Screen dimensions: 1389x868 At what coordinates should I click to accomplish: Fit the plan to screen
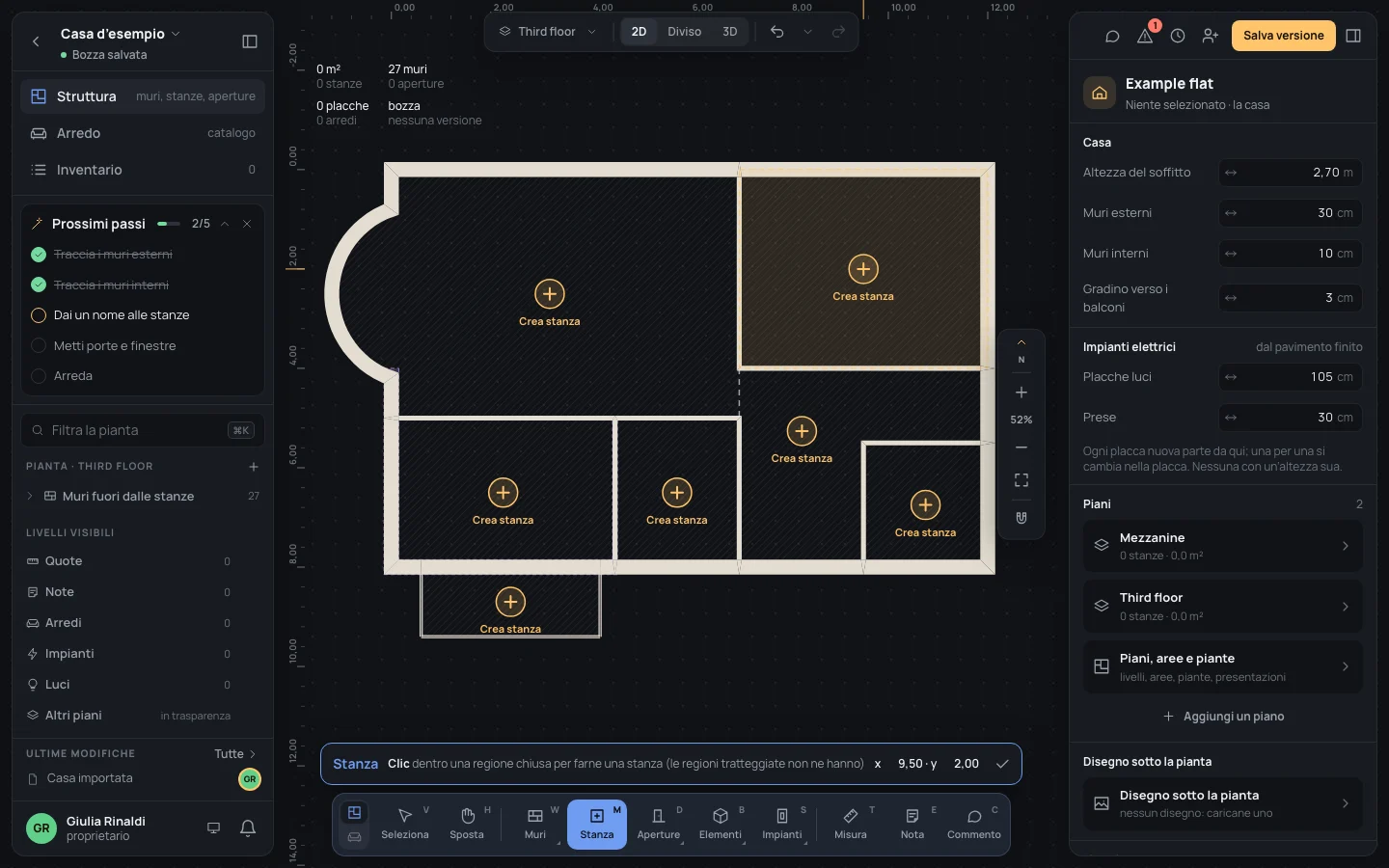click(x=1021, y=480)
